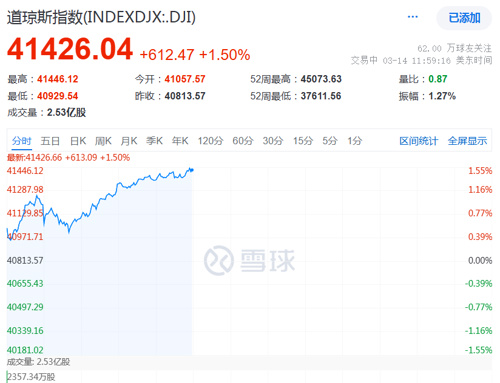Click the 41287.98 price axis label
The width and height of the screenshot is (500, 383).
point(25,190)
